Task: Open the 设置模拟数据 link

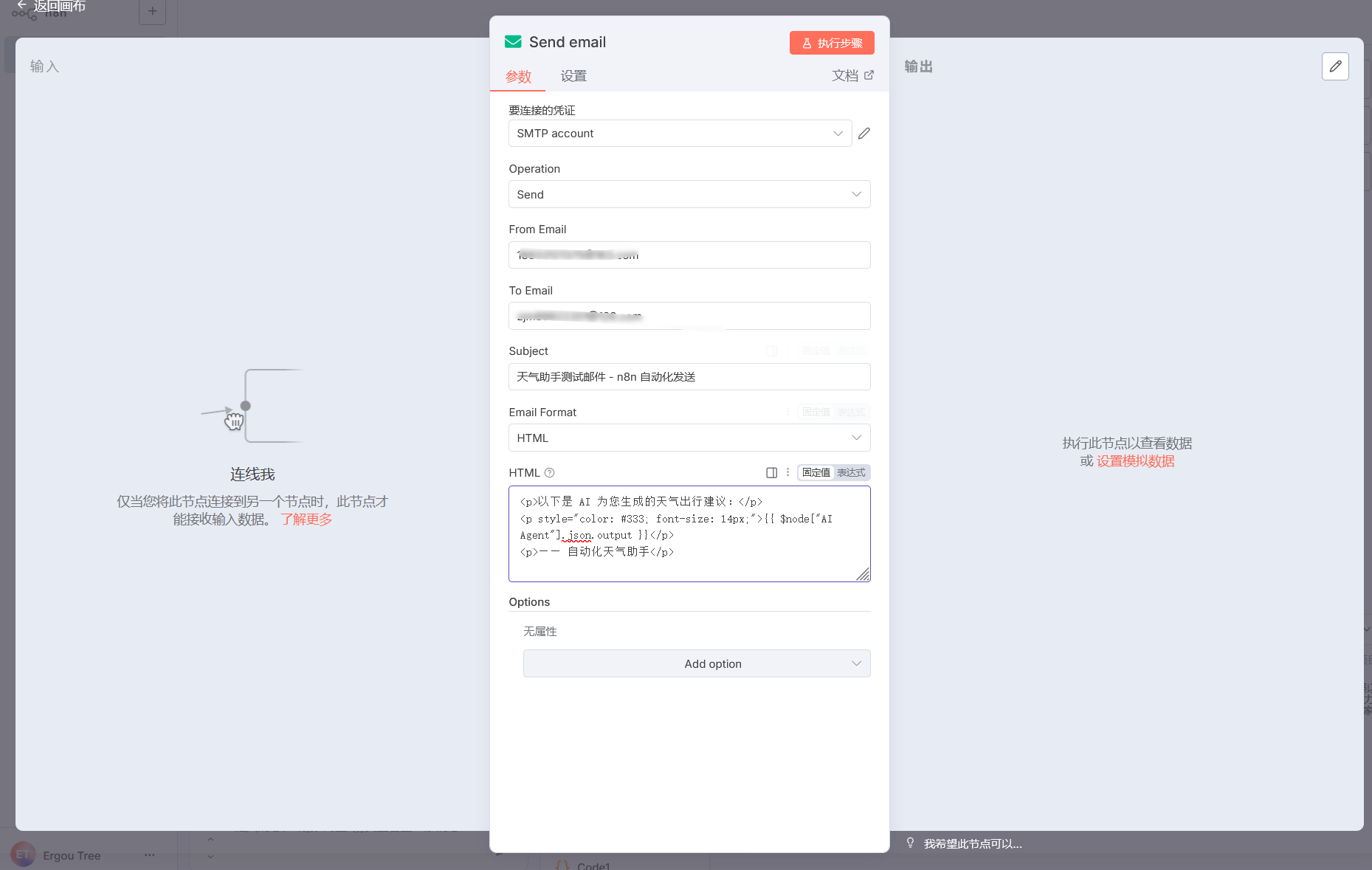Action: click(x=1135, y=461)
